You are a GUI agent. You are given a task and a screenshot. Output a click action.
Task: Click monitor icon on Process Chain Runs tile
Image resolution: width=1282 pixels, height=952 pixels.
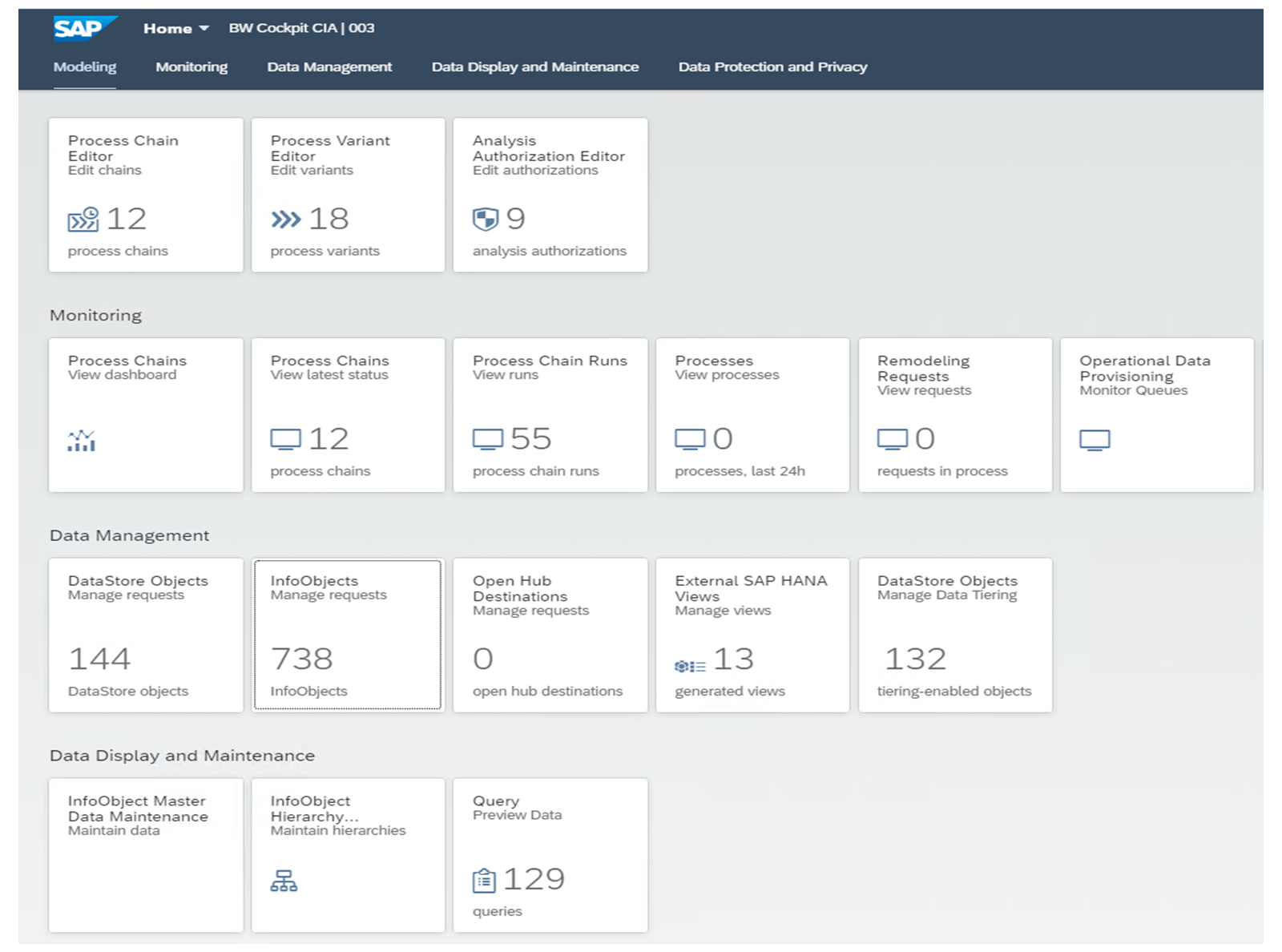coord(488,439)
